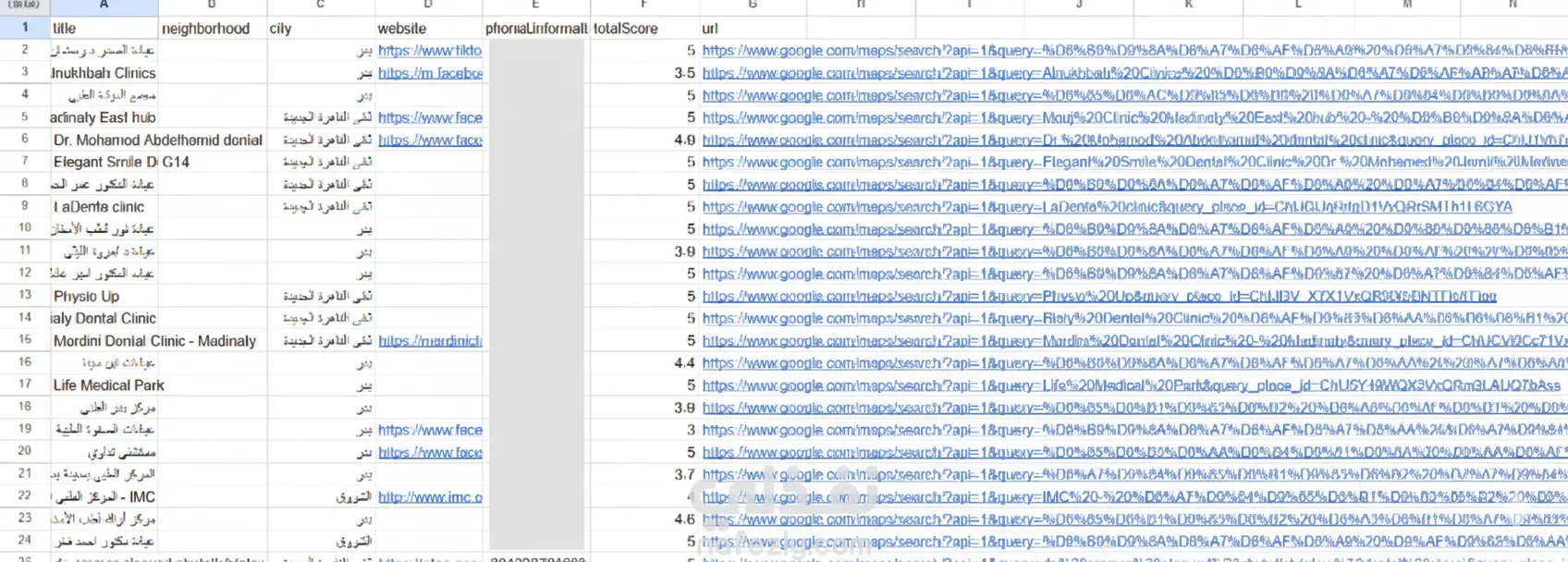The height and width of the screenshot is (562, 1568).
Task: Open website link for Dr. Mohamod Abdelhamid
Action: [x=430, y=140]
